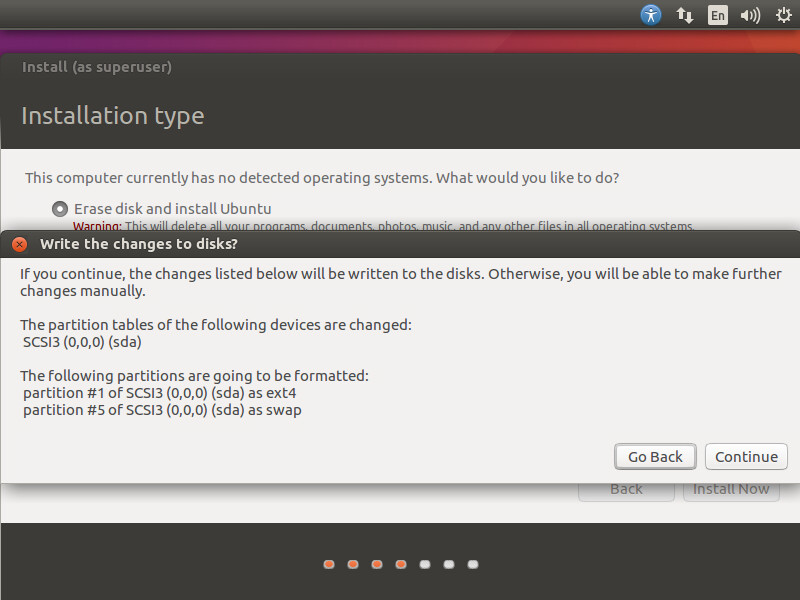Click the first white progress dot
The image size is (800, 600).
click(425, 564)
